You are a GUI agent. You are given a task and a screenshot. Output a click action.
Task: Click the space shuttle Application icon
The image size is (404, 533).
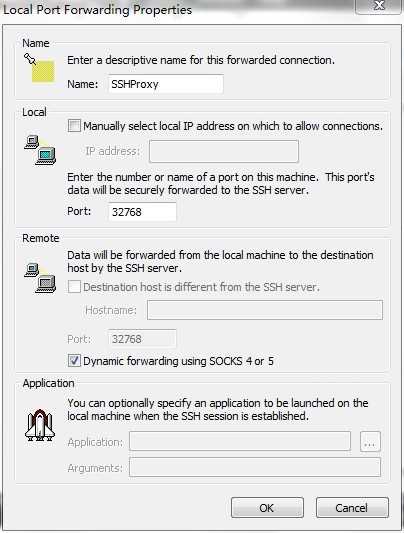pos(40,425)
